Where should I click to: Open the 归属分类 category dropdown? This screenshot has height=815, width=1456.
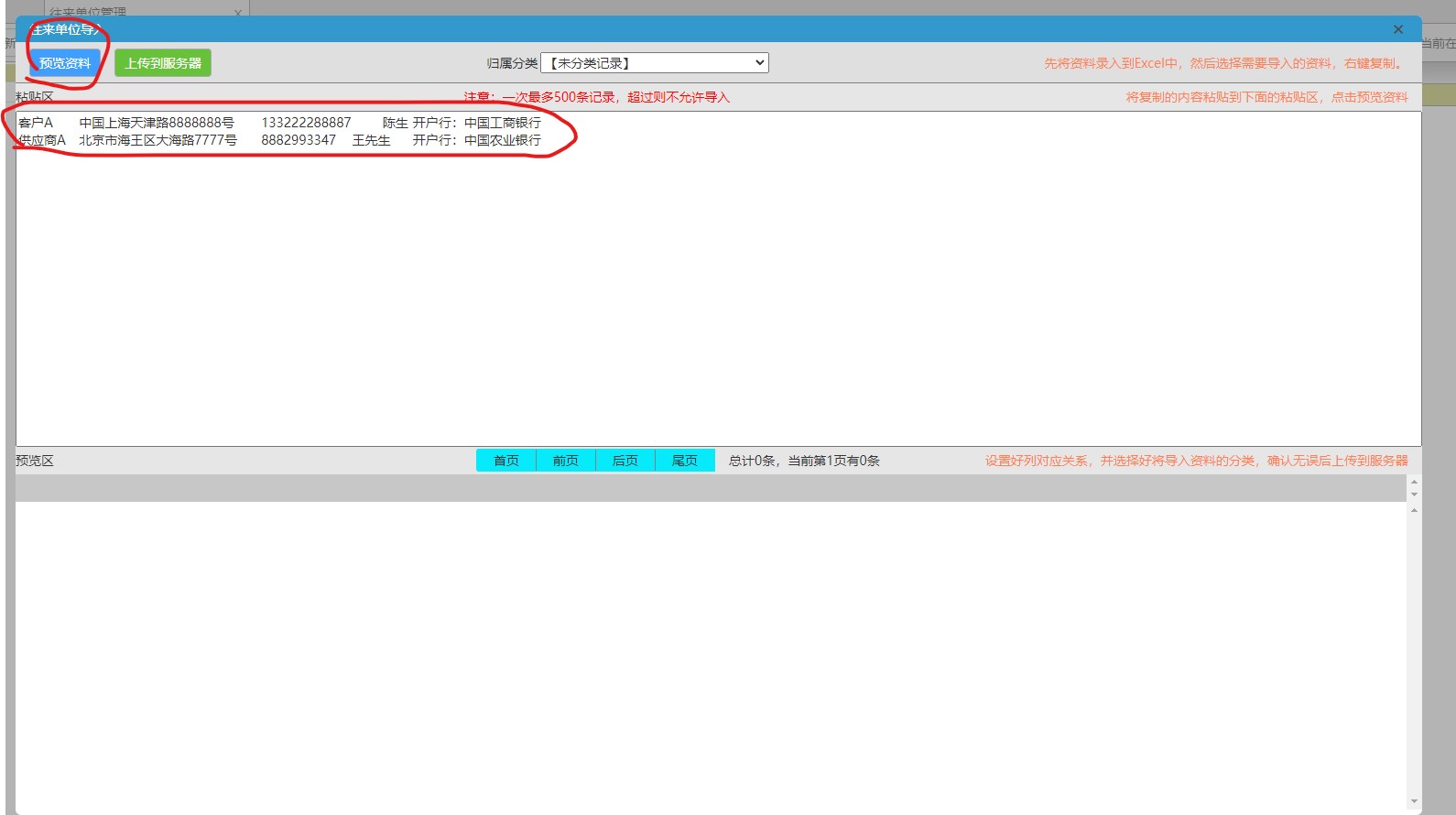tap(655, 63)
